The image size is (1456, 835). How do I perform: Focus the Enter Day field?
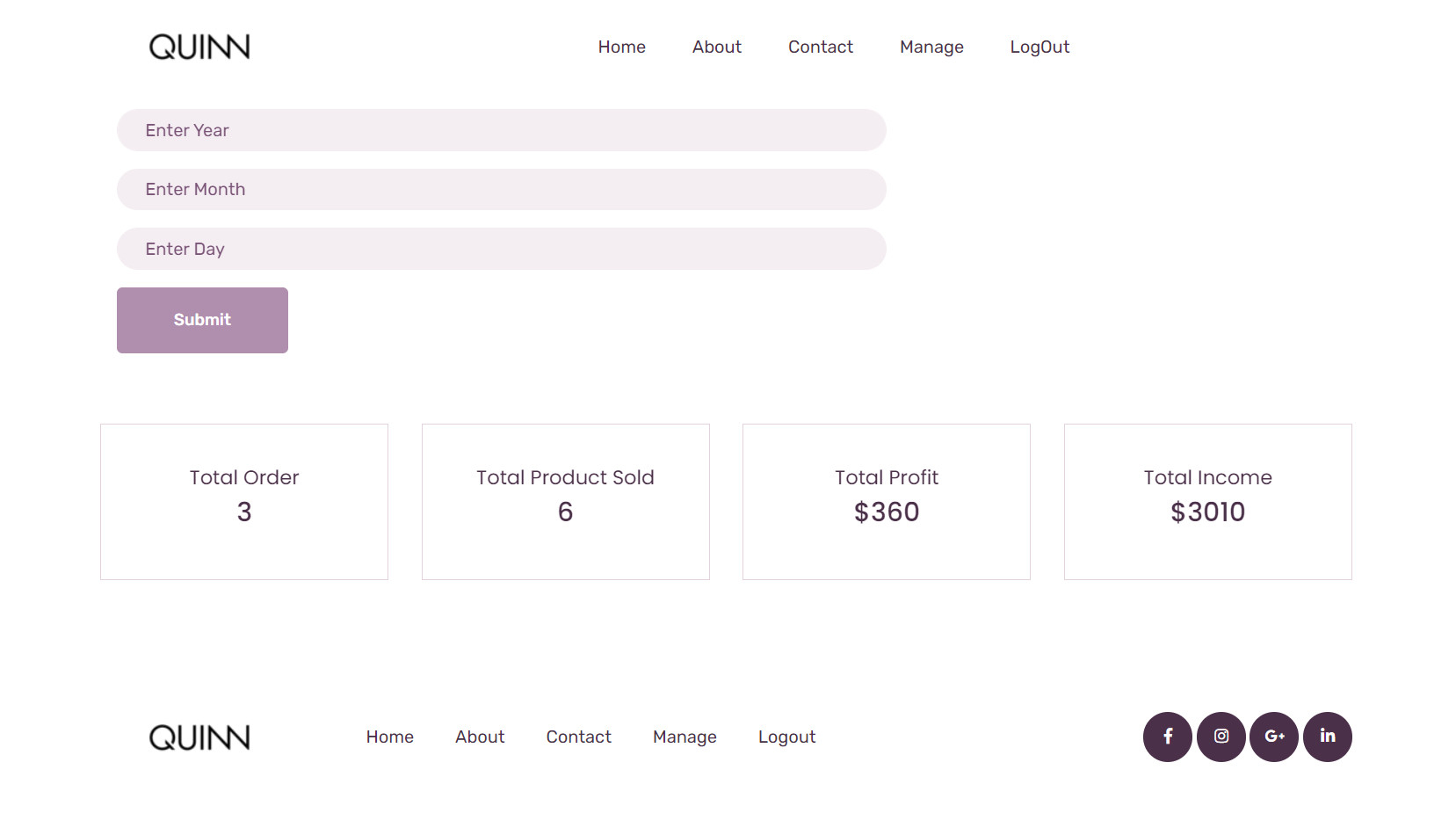[502, 249]
